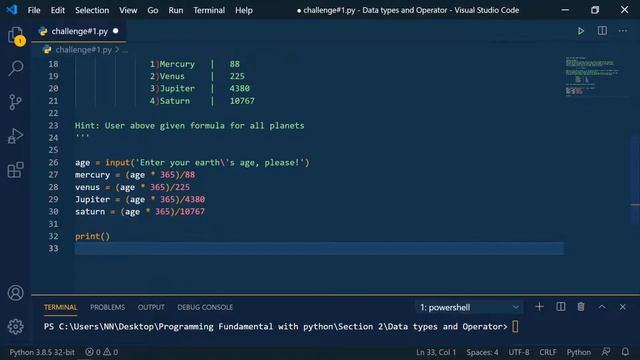Screen dimensions: 640x360
Task: Maximize the terminal panel size
Action: (x=602, y=307)
